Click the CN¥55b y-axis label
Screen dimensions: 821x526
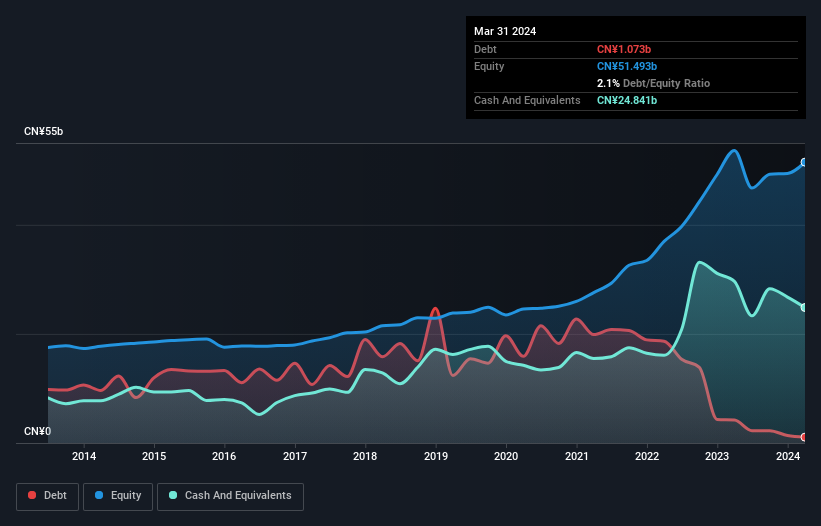point(43,131)
